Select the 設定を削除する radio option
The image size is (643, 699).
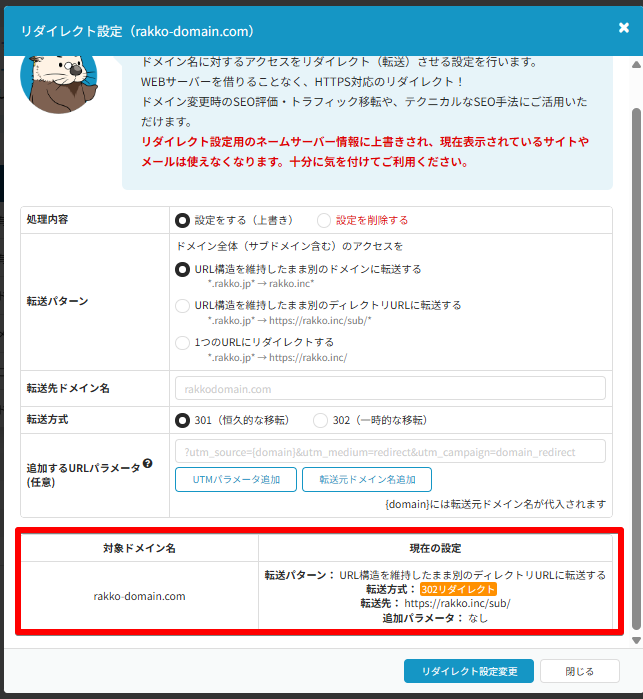[x=324, y=220]
